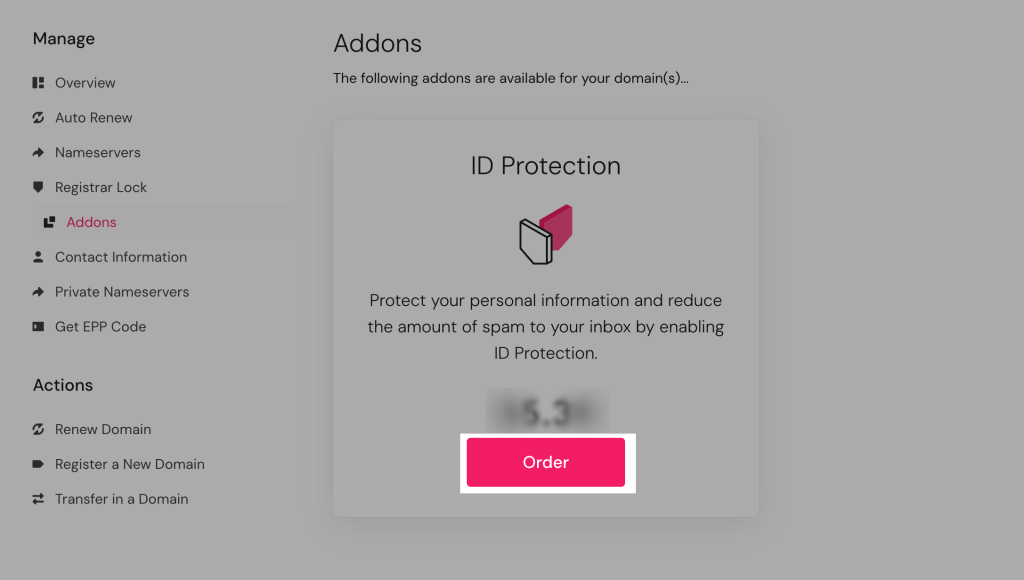The width and height of the screenshot is (1024, 580).
Task: Open the Overview menu item
Action: tap(85, 83)
